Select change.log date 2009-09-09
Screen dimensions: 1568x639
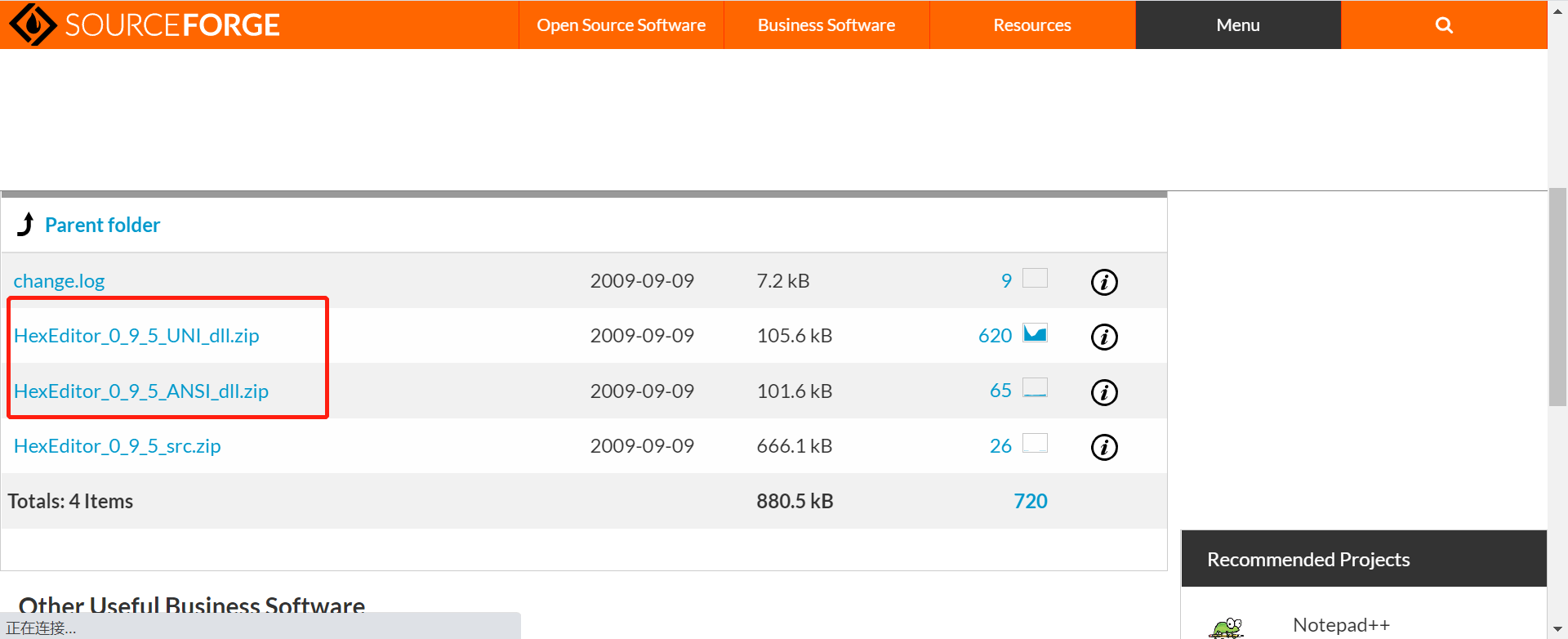point(642,281)
